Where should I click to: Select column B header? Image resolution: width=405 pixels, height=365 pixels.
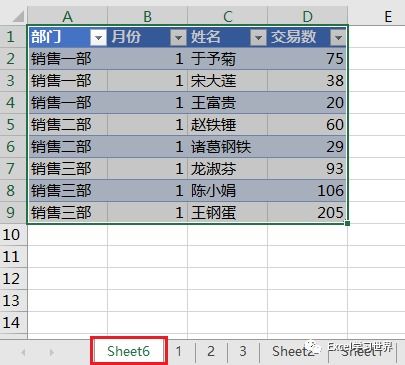click(147, 16)
